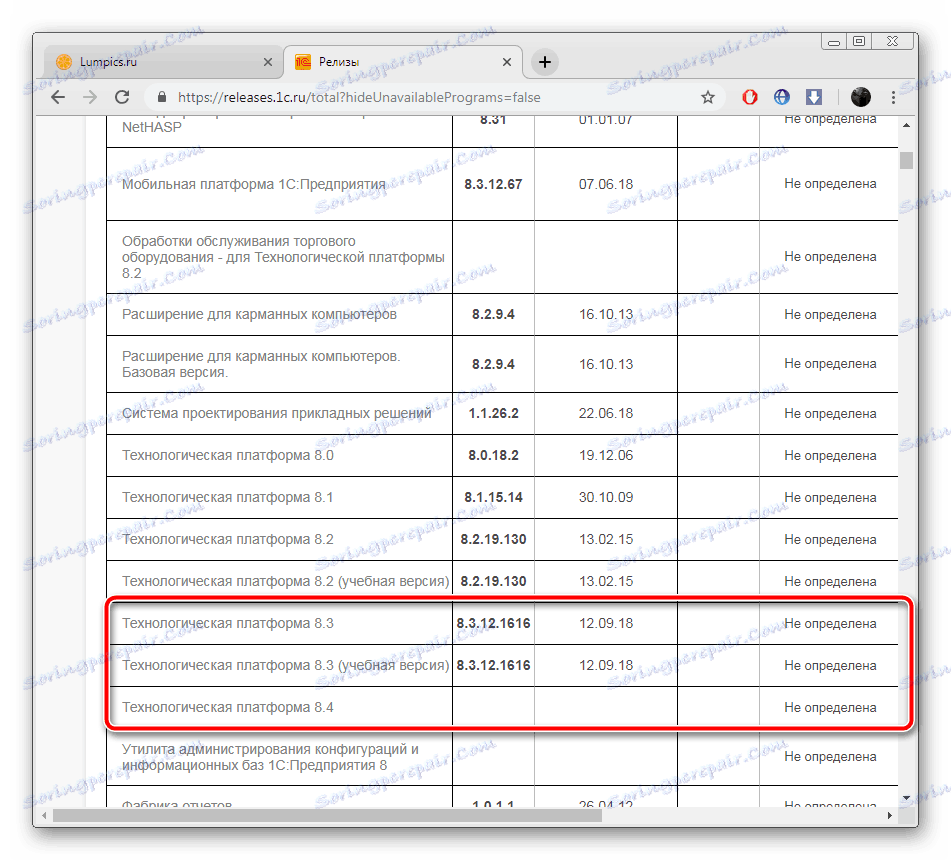Reload the releases page

pos(123,97)
